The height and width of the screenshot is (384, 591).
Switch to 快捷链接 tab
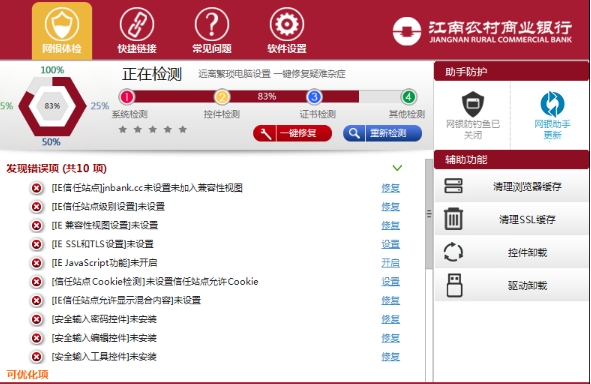click(x=137, y=31)
